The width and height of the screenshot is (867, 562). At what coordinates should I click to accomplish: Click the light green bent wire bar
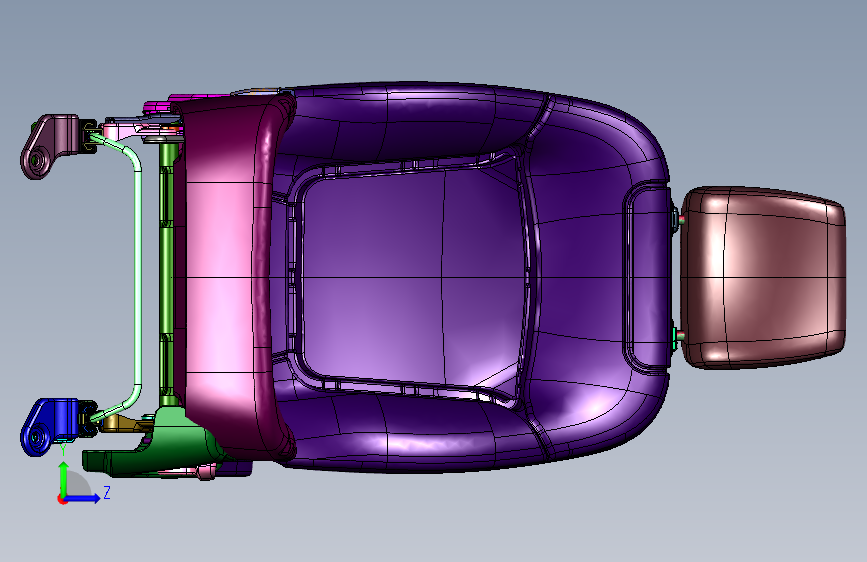coord(137,277)
